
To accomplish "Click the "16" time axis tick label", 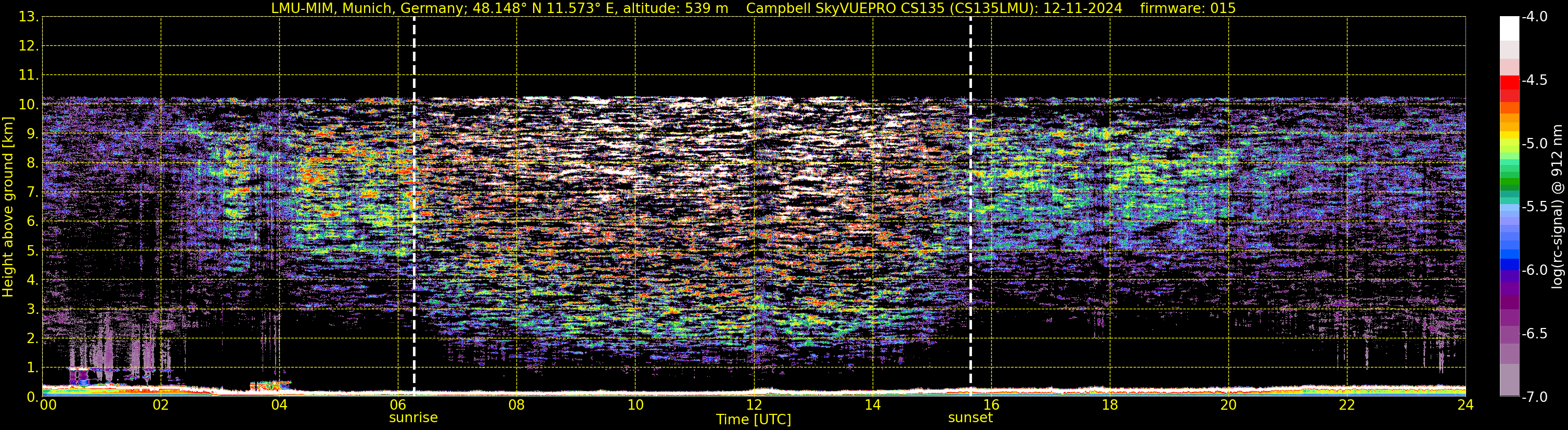I will [992, 405].
